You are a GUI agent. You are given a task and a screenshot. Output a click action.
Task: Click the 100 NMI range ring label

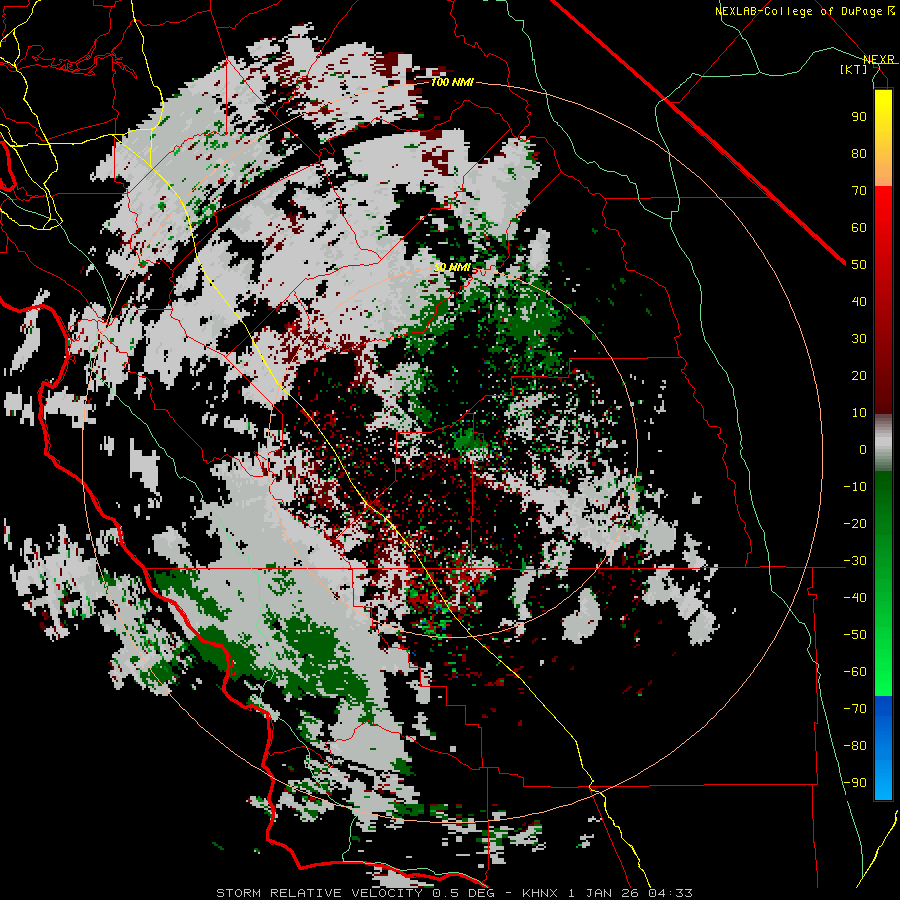pyautogui.click(x=452, y=83)
